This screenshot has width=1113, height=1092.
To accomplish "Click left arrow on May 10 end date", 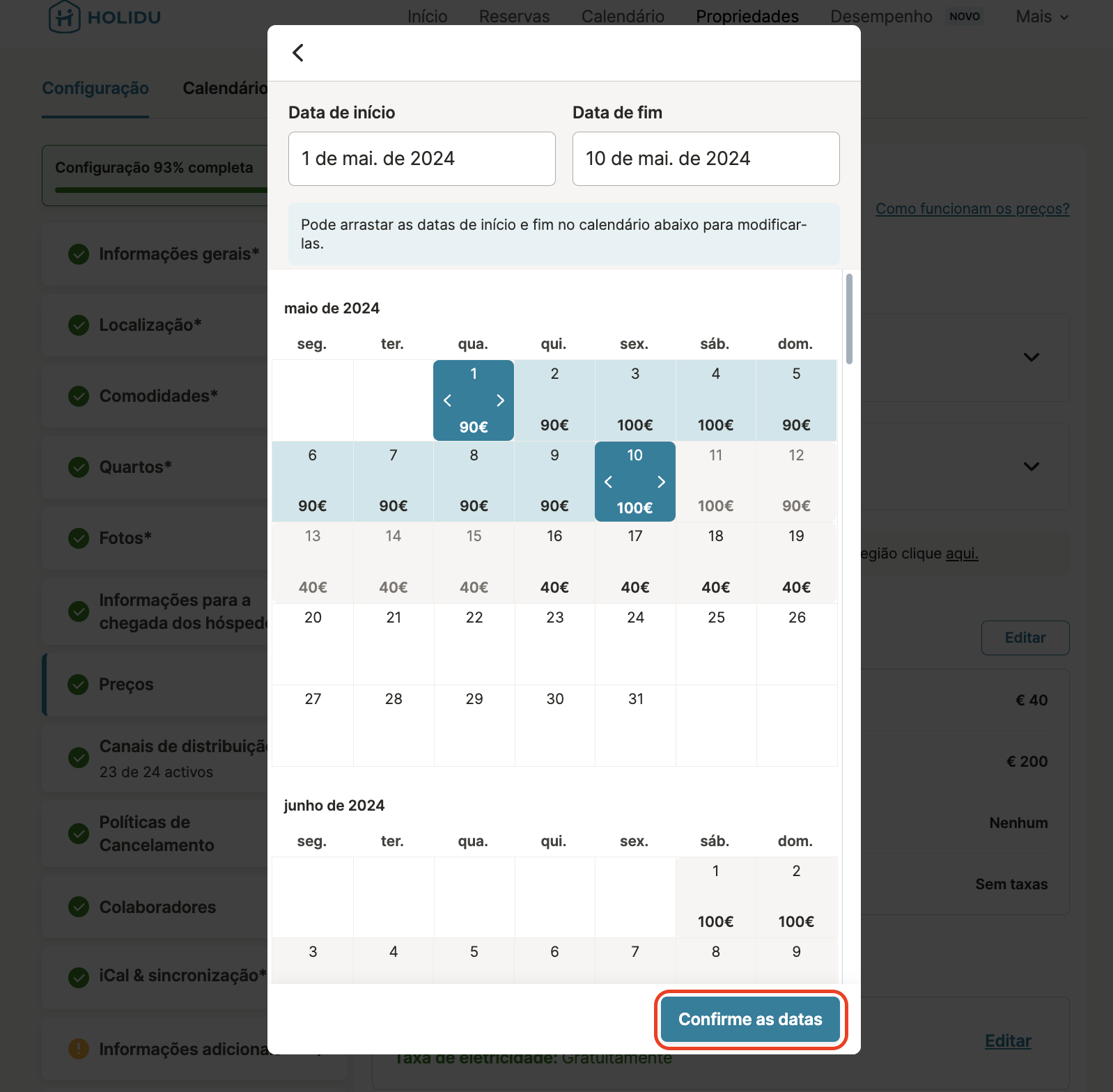I will point(609,482).
